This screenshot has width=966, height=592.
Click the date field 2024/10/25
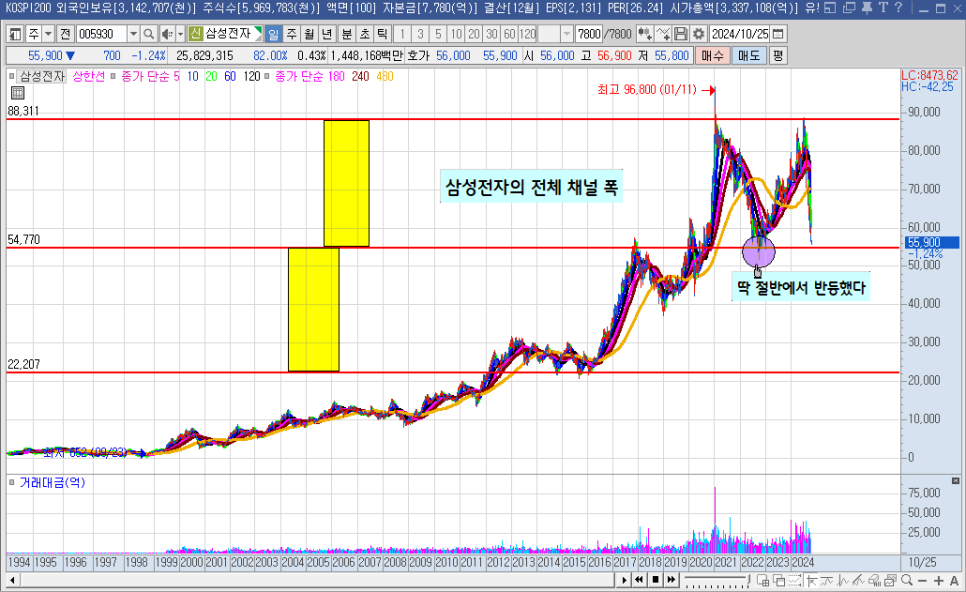tap(740, 34)
